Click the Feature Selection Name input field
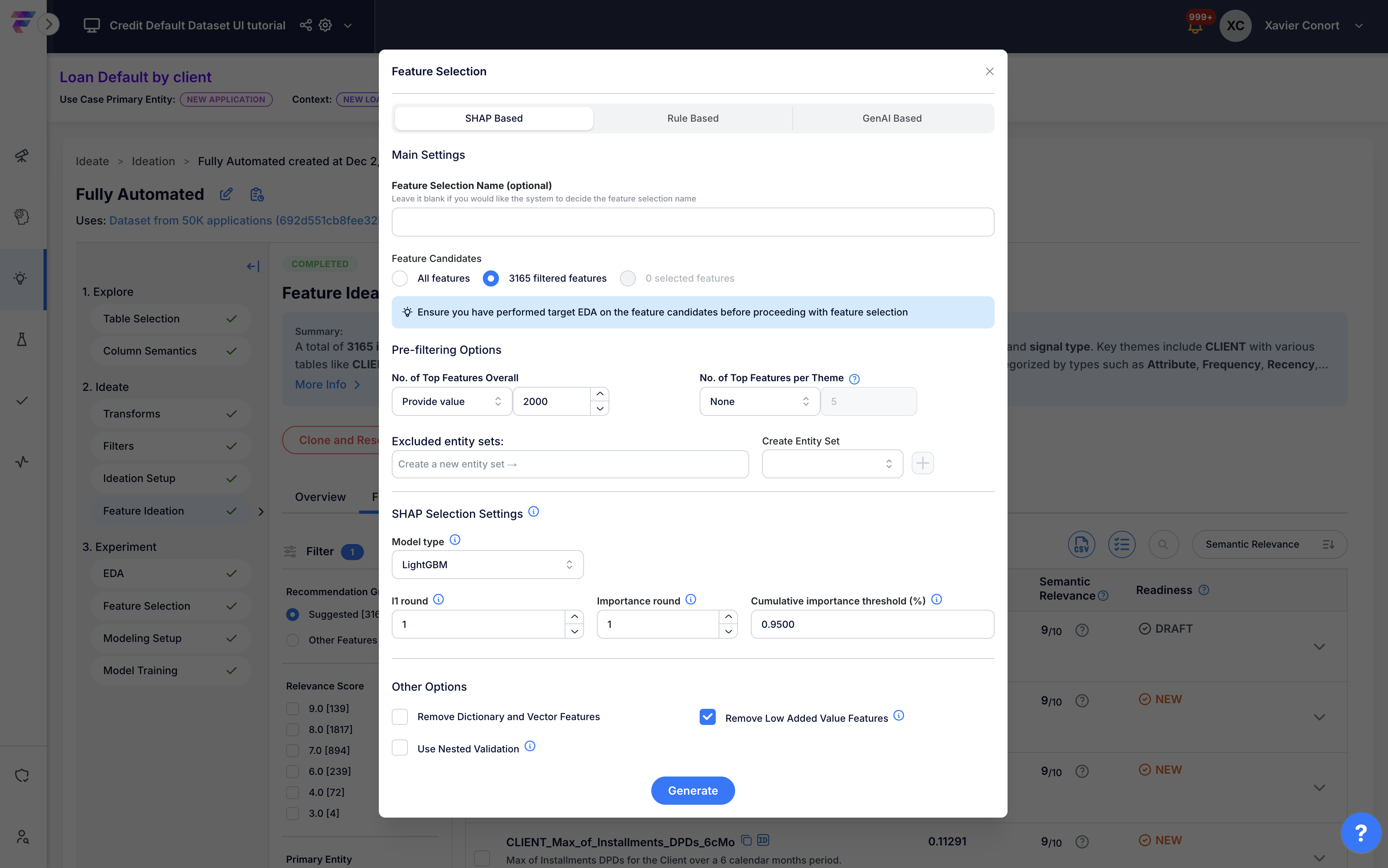 coord(692,222)
